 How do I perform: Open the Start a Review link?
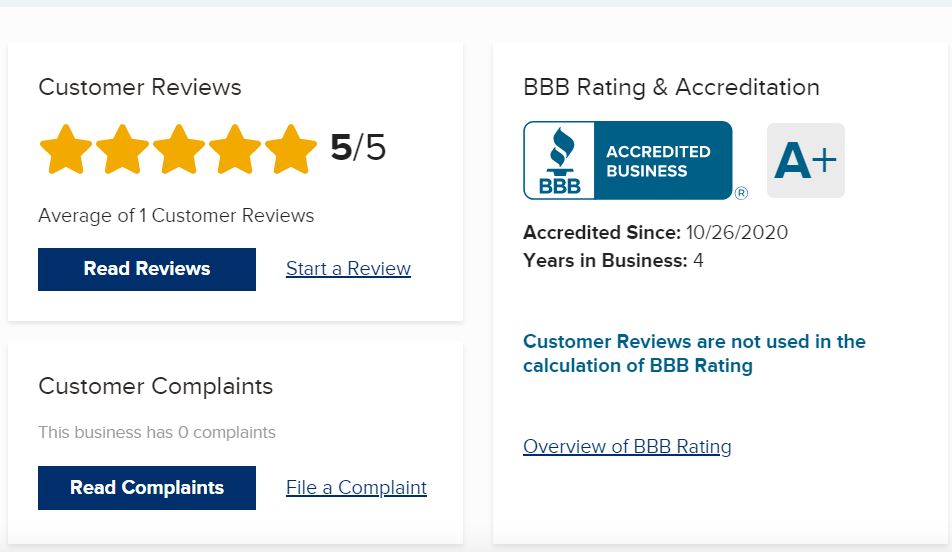coord(348,268)
